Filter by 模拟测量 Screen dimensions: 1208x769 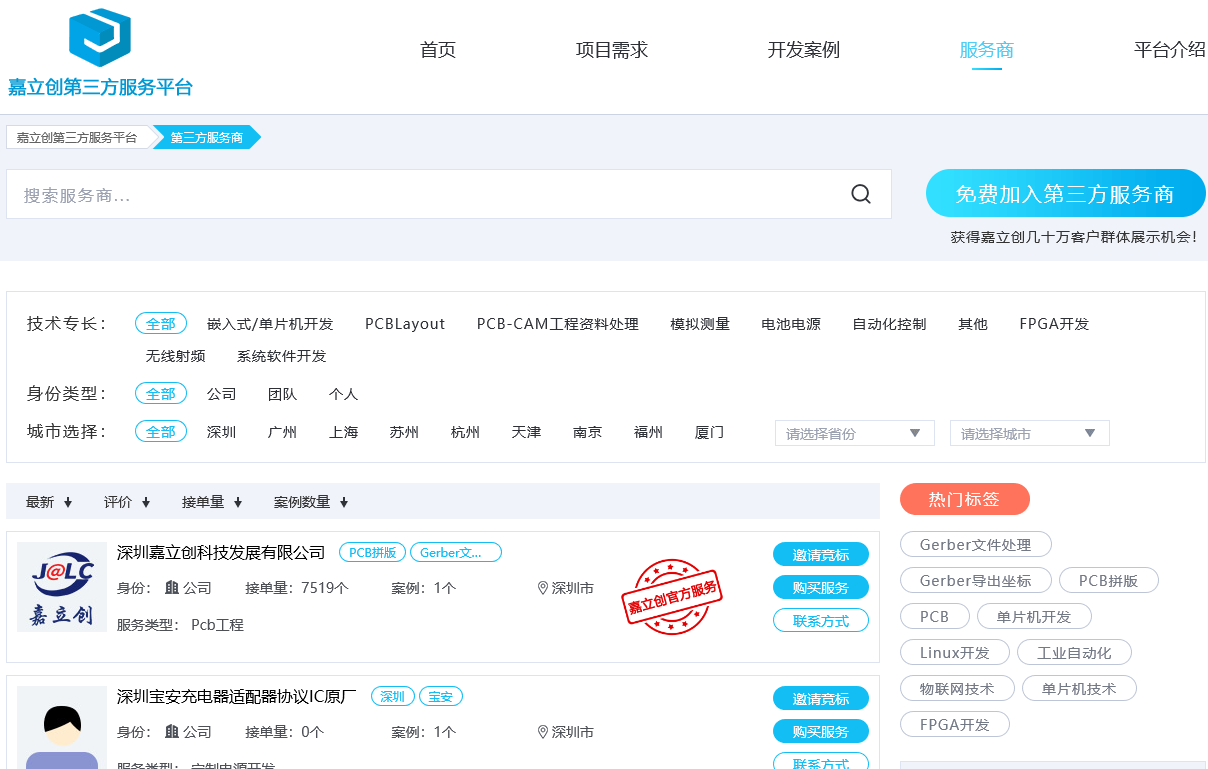point(700,324)
